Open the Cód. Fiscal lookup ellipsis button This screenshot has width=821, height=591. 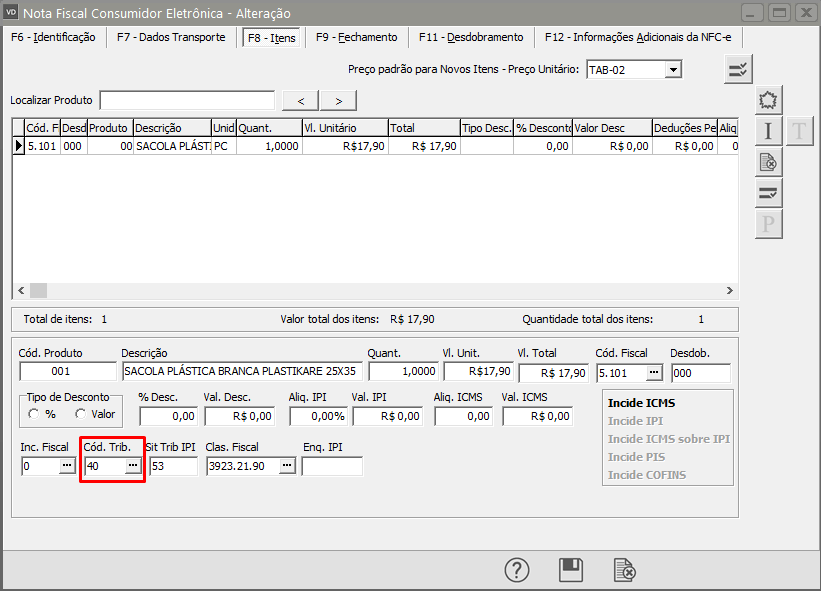coord(654,372)
